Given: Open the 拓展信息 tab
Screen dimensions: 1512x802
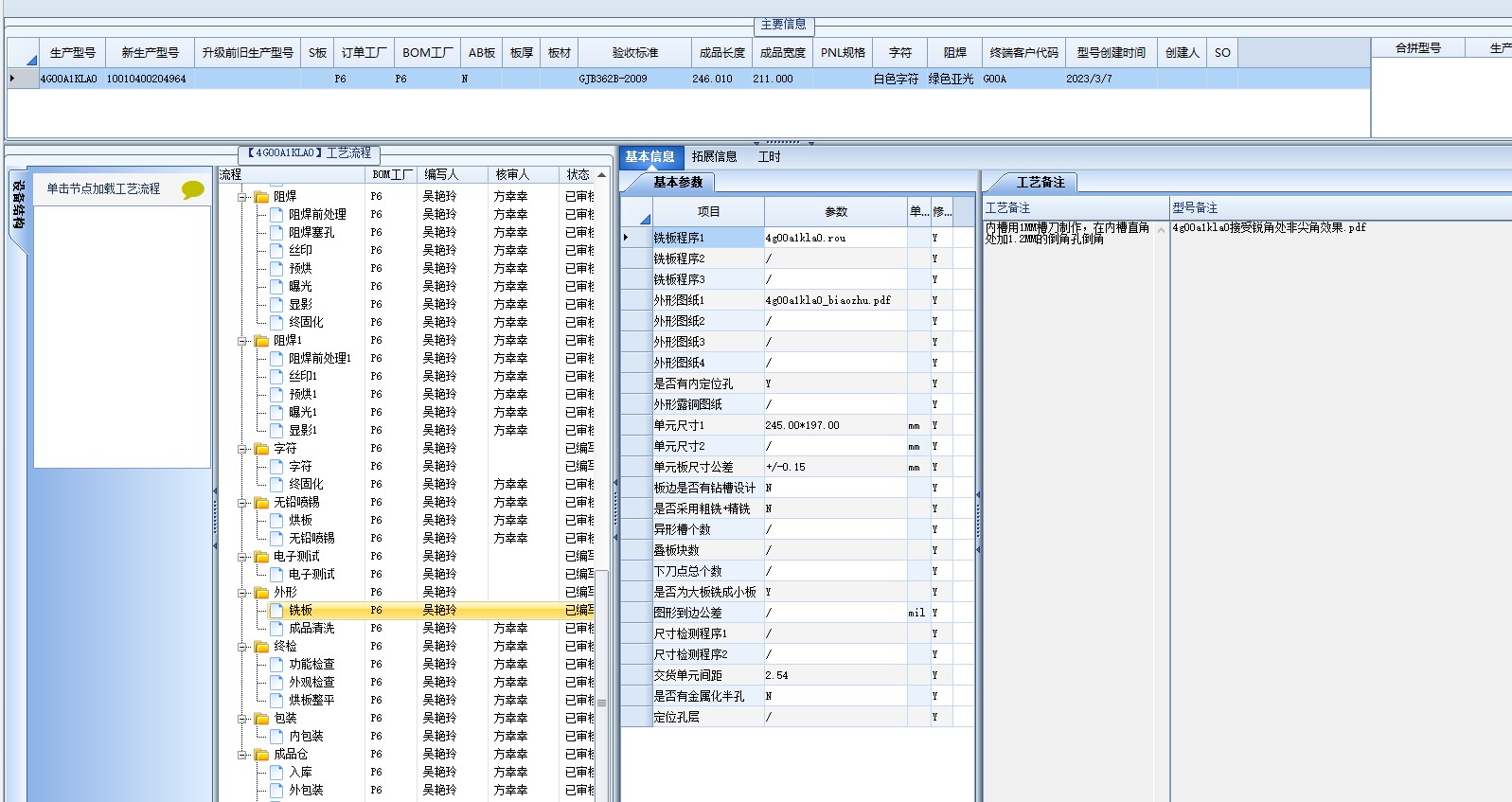Looking at the screenshot, I should click(x=714, y=157).
